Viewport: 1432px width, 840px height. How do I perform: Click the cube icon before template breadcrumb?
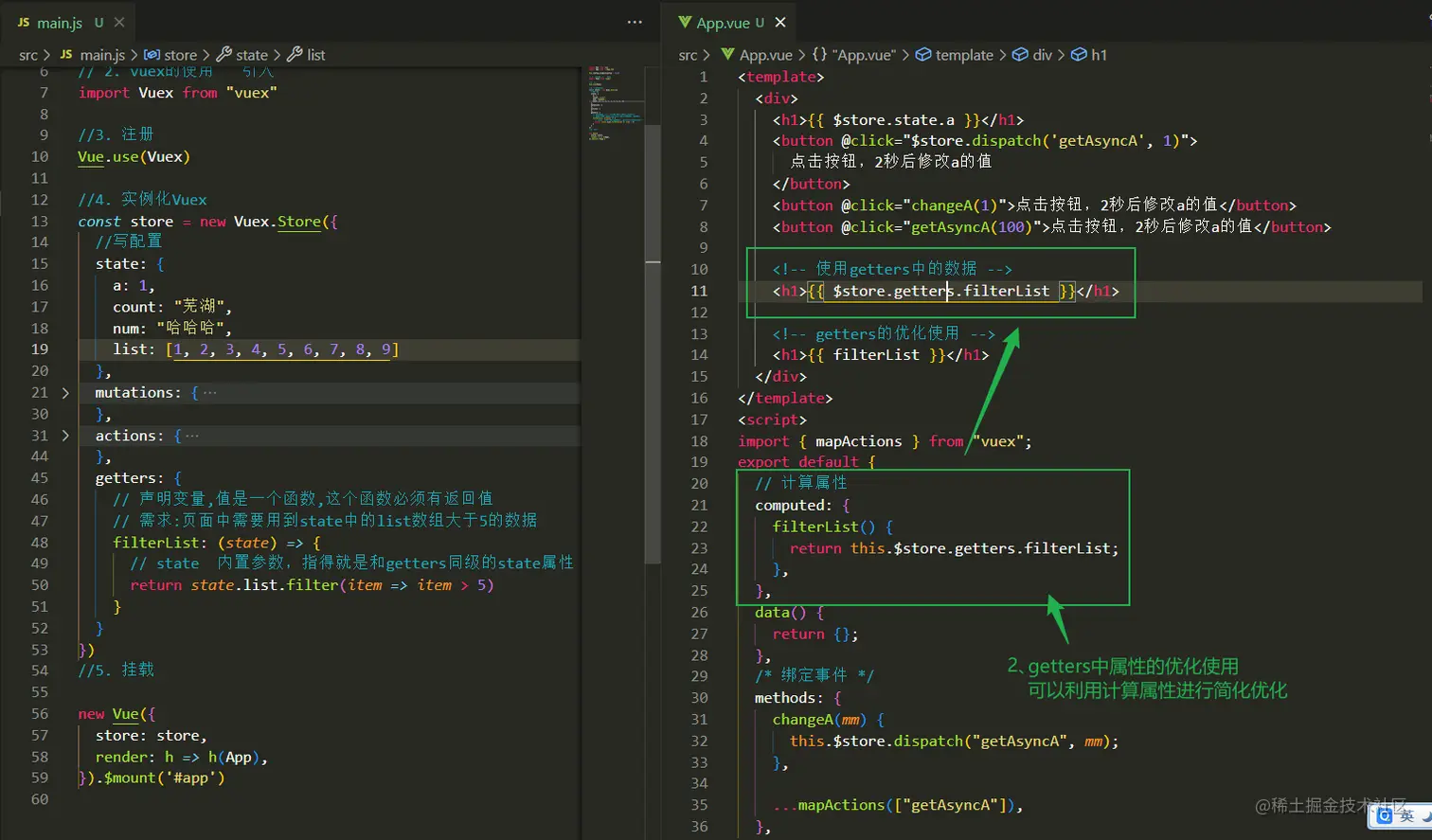923,55
